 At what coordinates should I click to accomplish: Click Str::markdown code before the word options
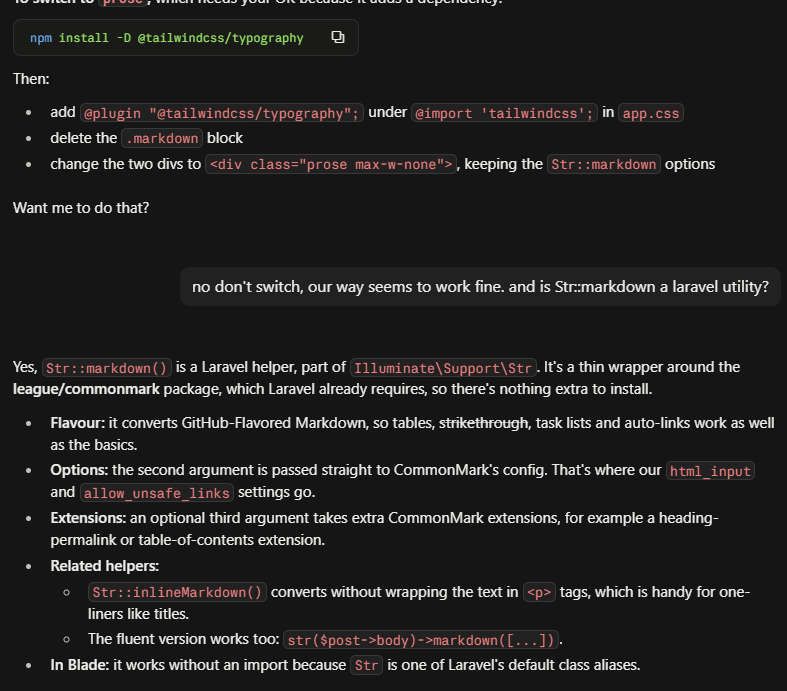point(603,165)
